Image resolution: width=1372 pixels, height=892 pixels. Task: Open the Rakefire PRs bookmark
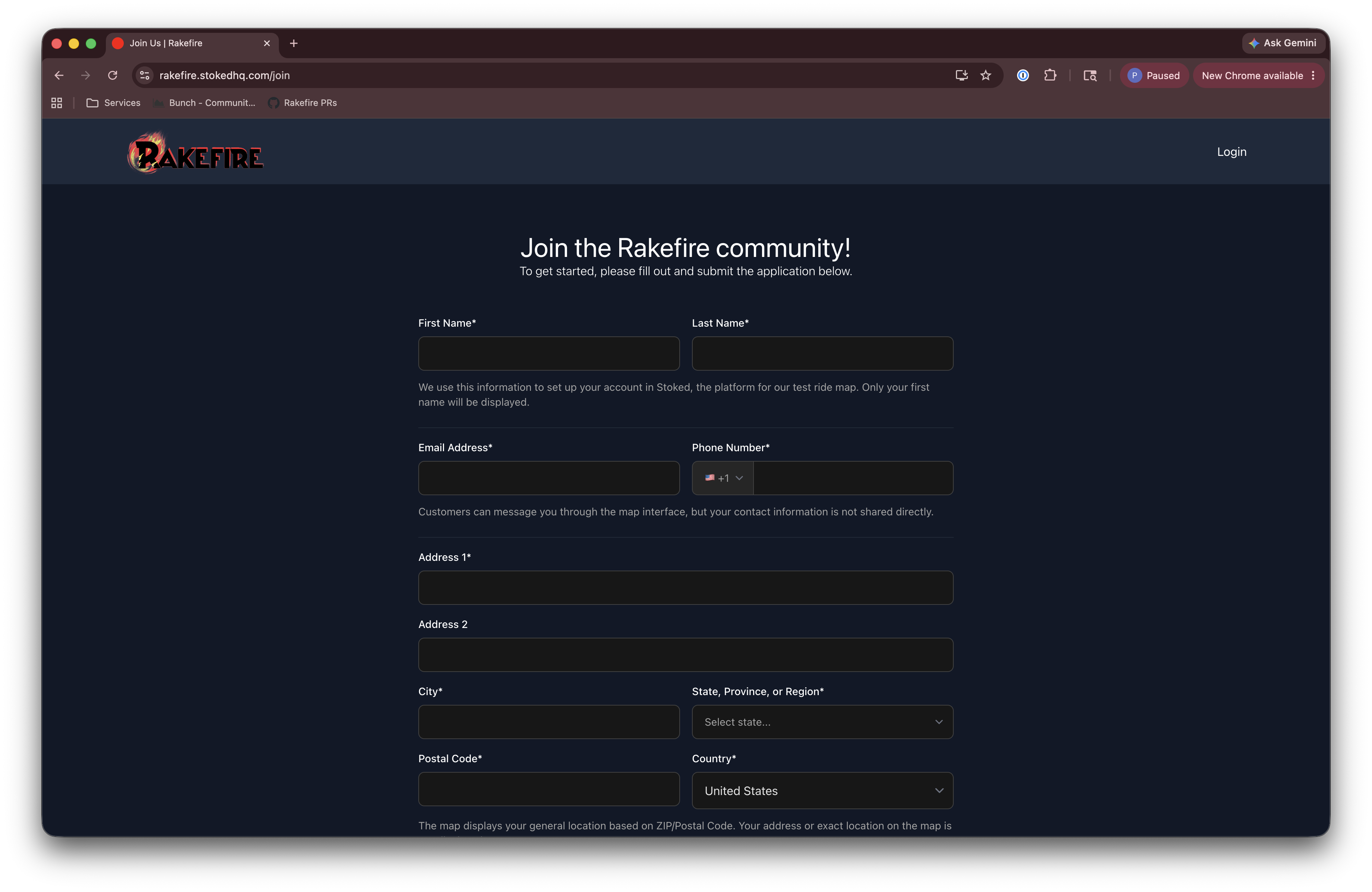tap(303, 103)
